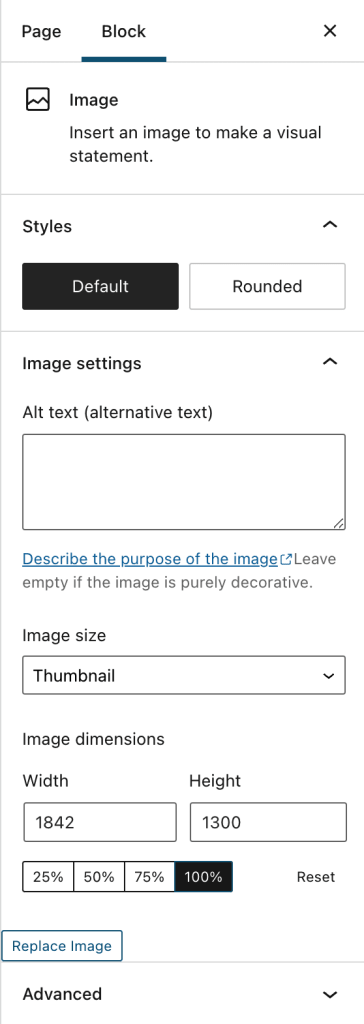Close the settings sidebar with X
364x1024 pixels.
[x=330, y=31]
